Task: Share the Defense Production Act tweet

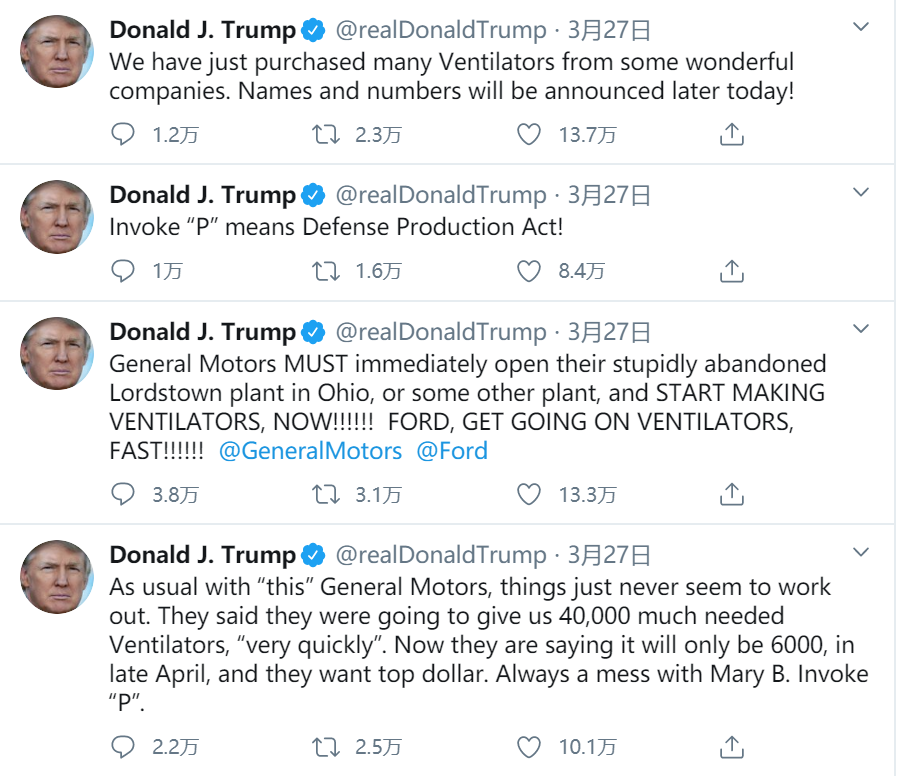Action: (x=732, y=271)
